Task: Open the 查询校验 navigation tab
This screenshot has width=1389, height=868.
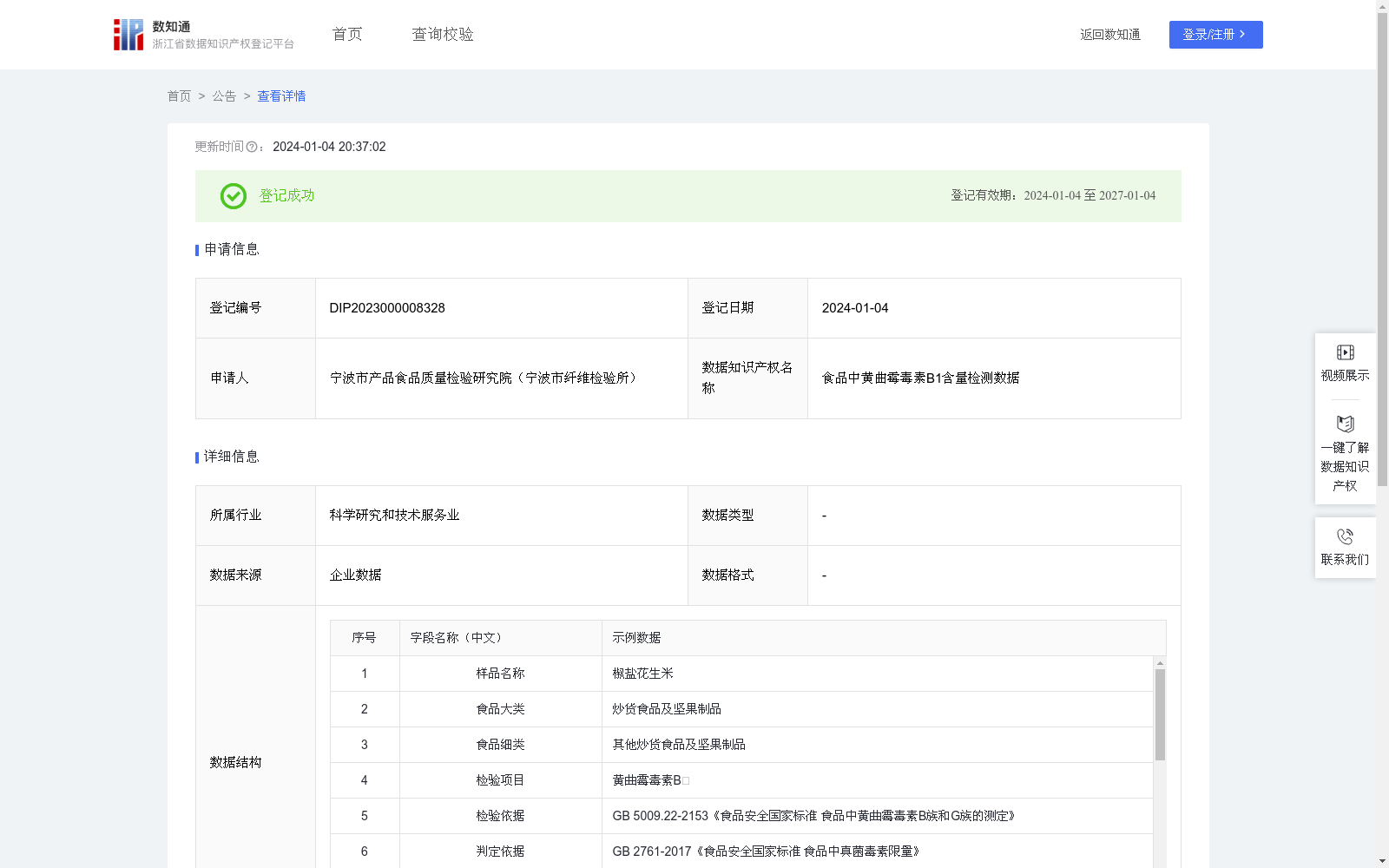Action: click(x=443, y=35)
